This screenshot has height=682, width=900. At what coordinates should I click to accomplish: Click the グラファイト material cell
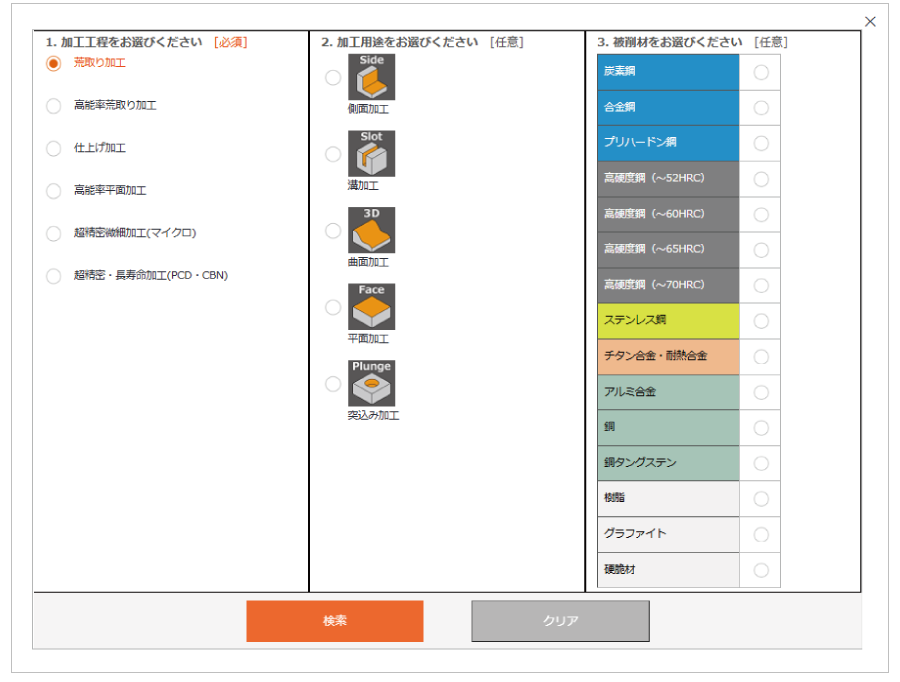668,534
